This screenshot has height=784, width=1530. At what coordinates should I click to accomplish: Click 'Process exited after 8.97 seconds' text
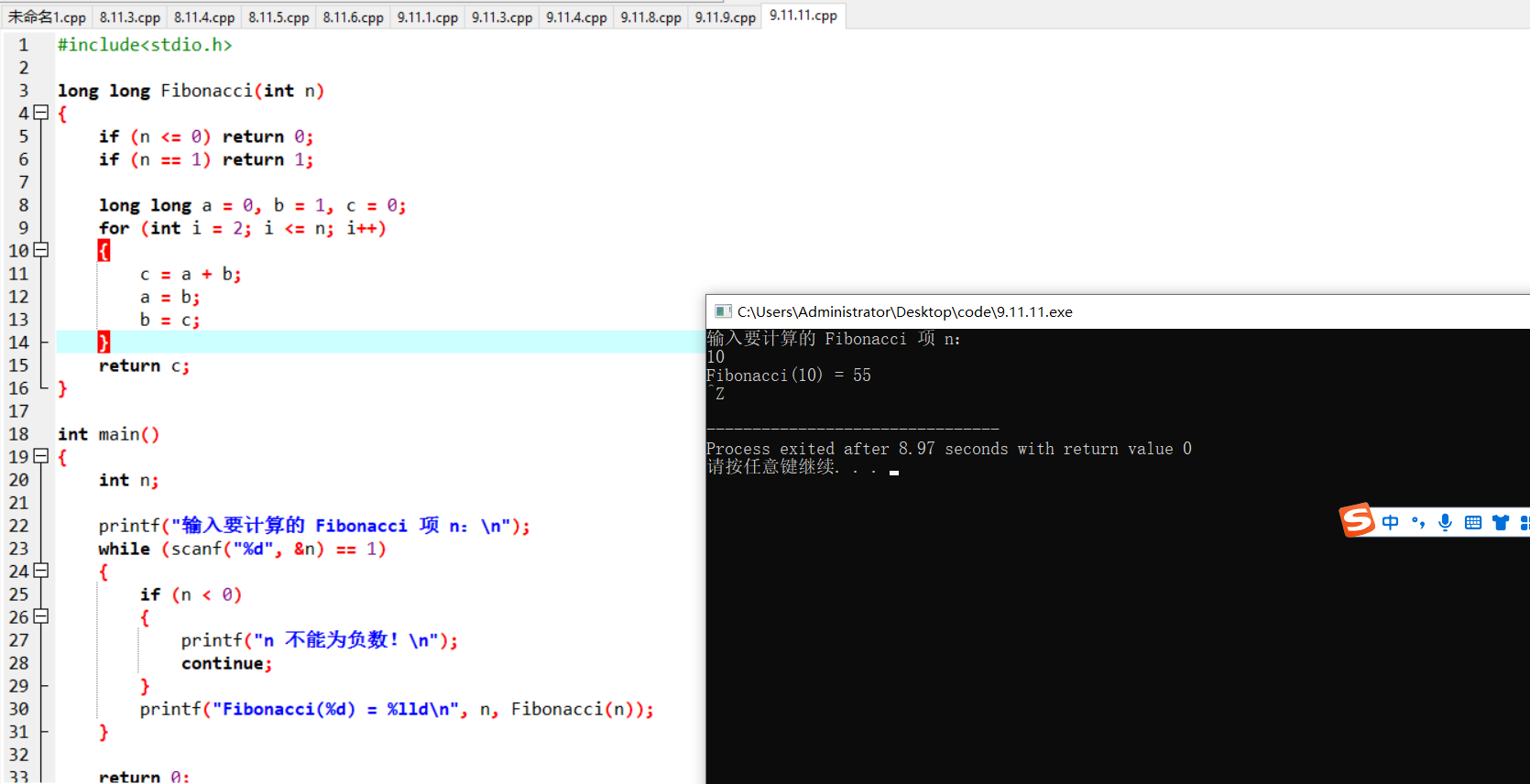pos(949,449)
